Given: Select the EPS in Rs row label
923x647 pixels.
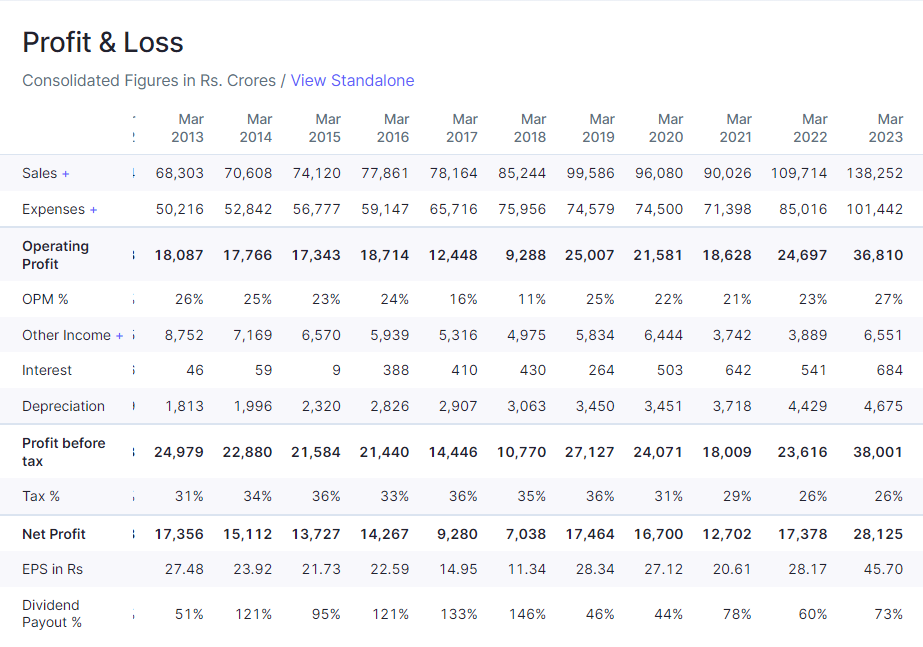Looking at the screenshot, I should coord(52,569).
